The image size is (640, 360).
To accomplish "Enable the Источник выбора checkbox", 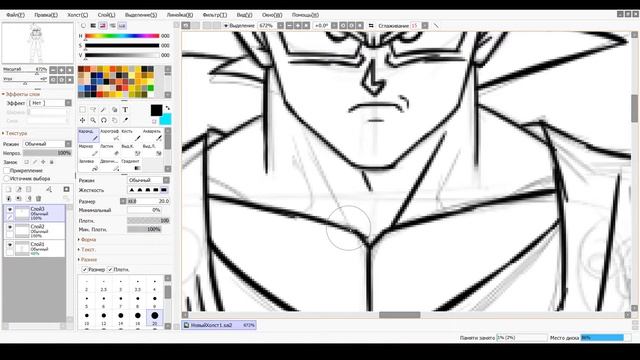I will pyautogui.click(x=6, y=179).
